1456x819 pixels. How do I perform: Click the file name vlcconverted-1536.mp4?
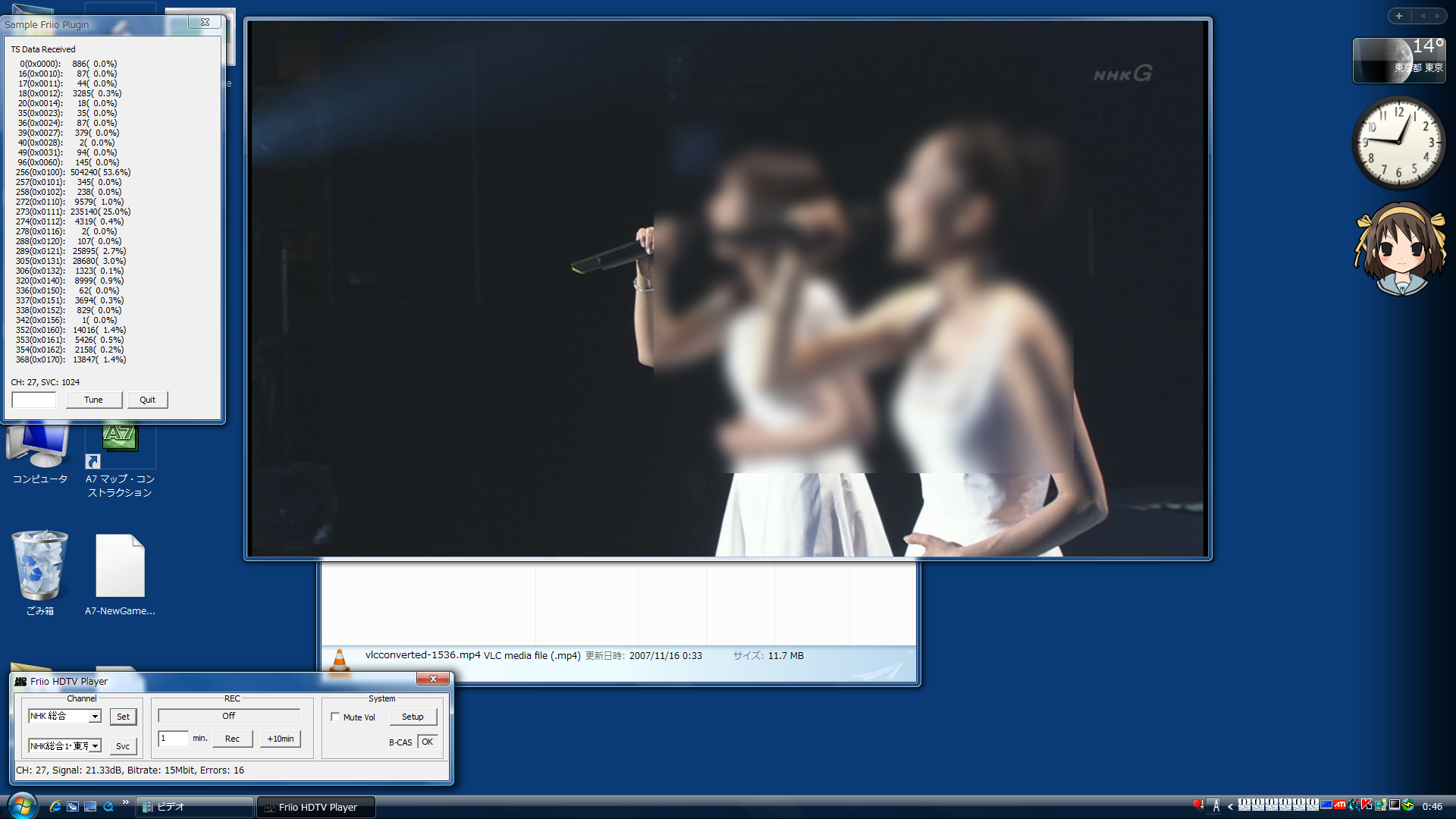pos(422,655)
